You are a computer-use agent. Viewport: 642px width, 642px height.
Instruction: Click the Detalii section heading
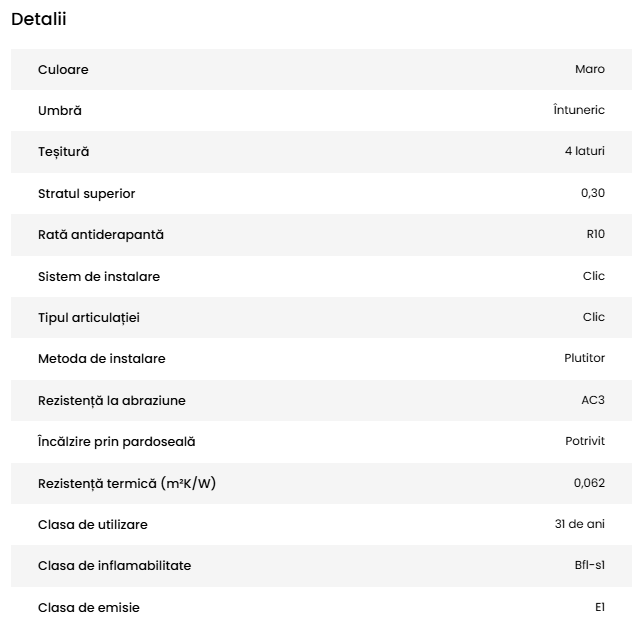[x=39, y=19]
